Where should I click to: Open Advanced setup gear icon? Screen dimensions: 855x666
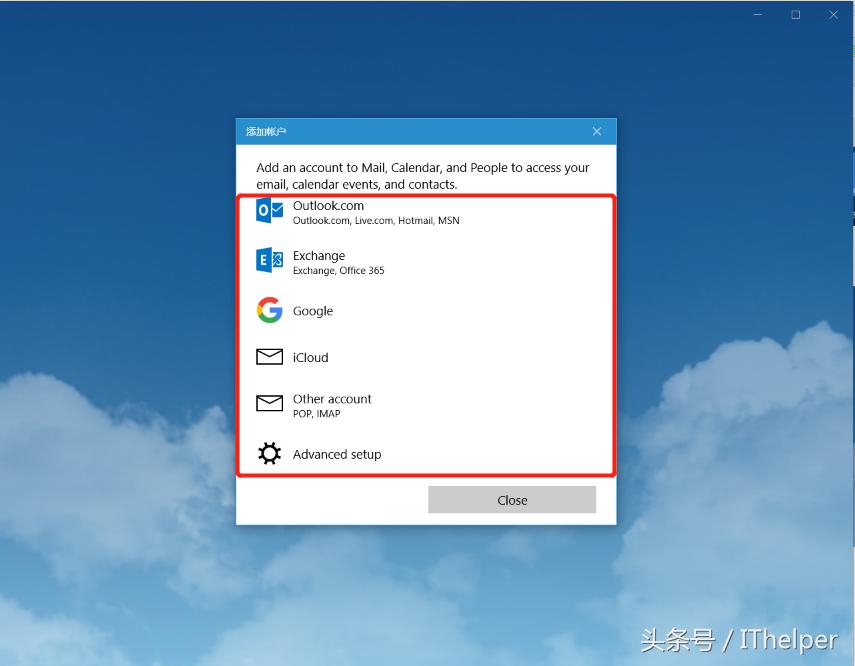(270, 454)
